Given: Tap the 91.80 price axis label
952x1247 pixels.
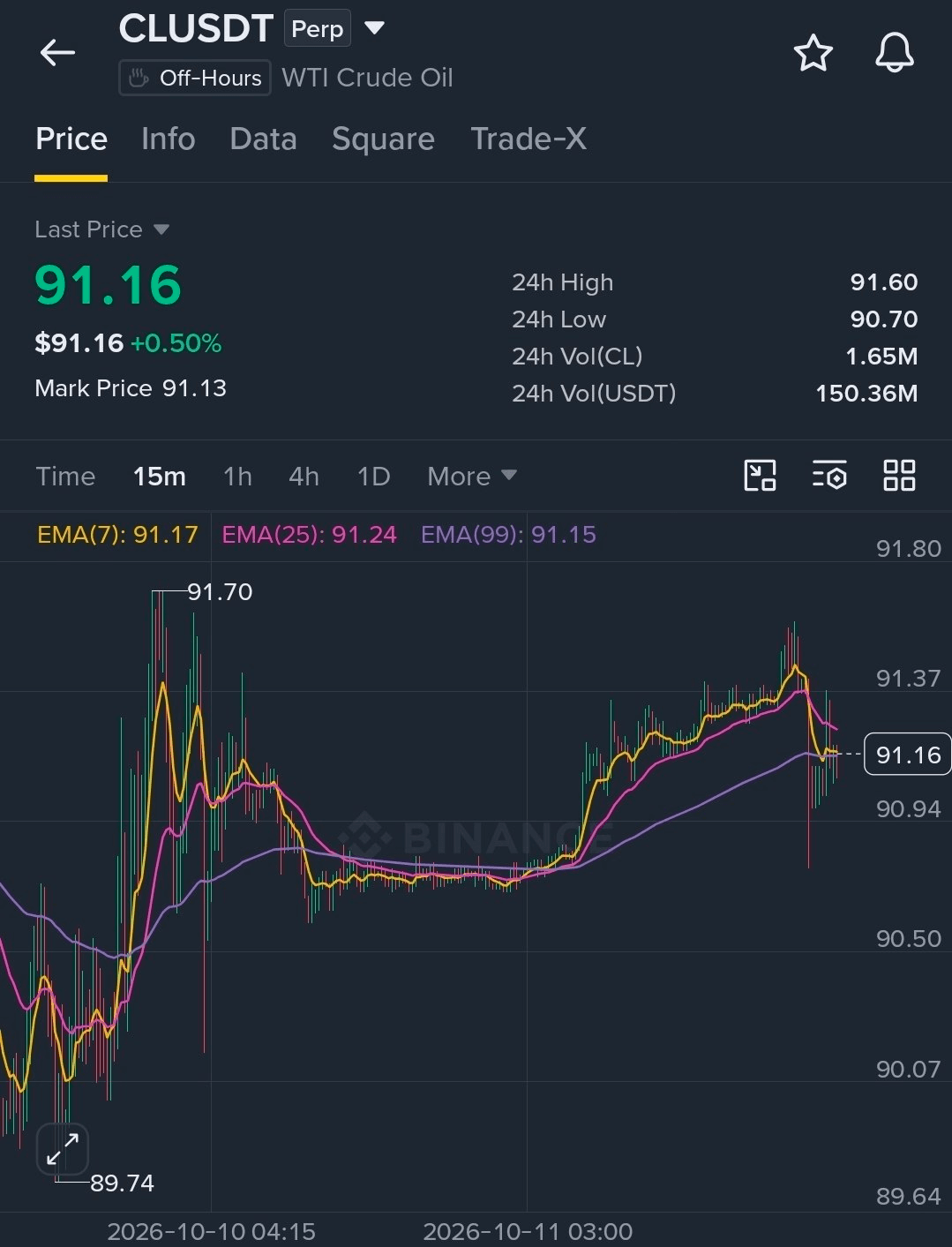Looking at the screenshot, I should 909,549.
